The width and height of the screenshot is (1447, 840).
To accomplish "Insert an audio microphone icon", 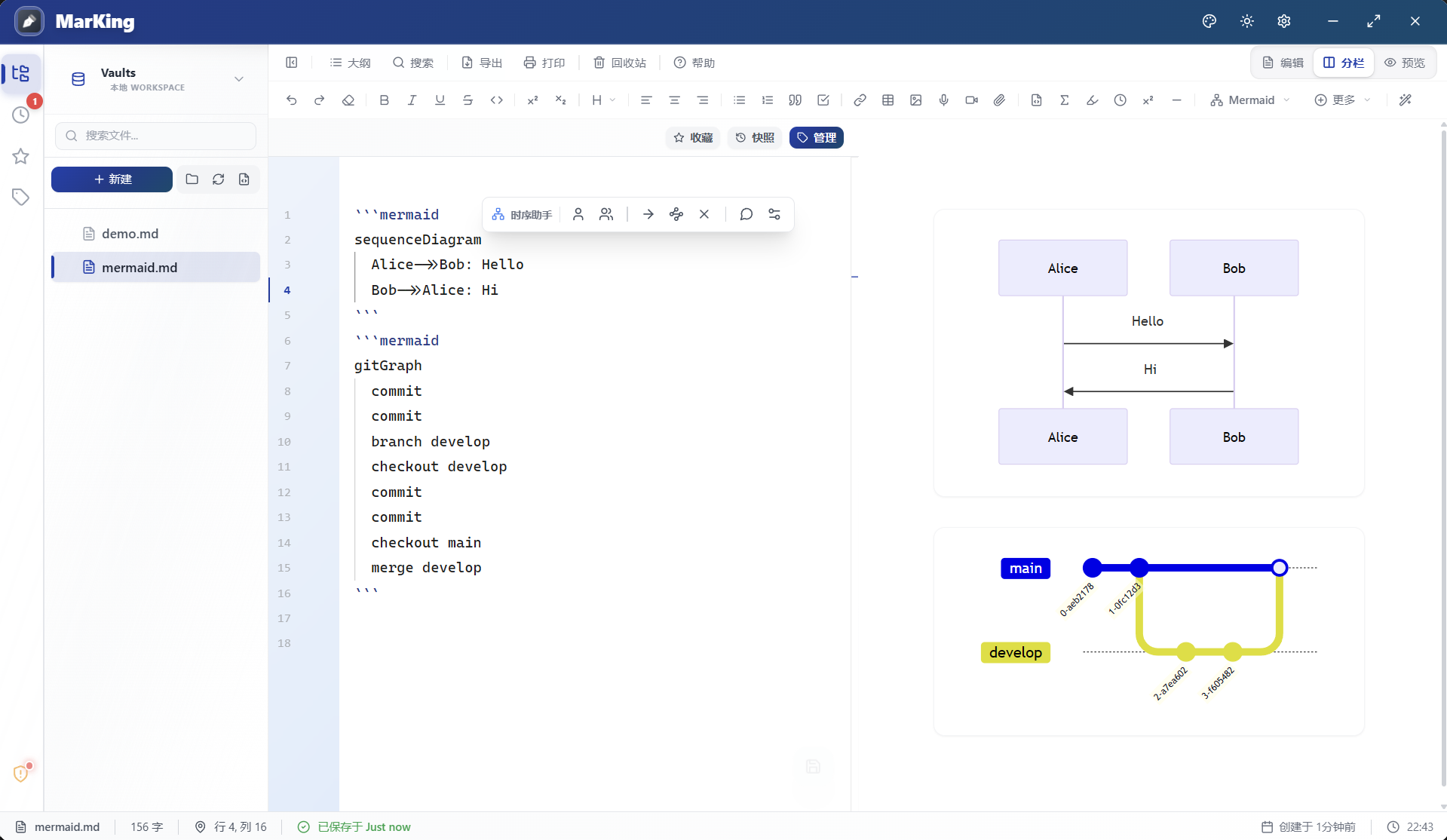I will point(943,100).
